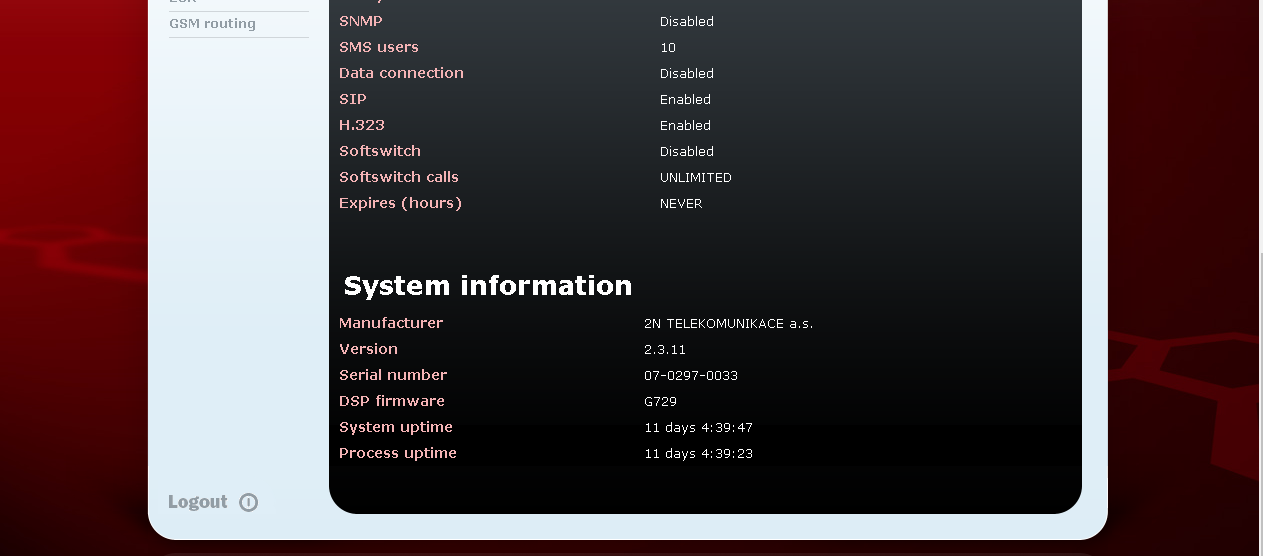Image resolution: width=1263 pixels, height=556 pixels.
Task: Click the Process uptime value
Action: tap(698, 454)
